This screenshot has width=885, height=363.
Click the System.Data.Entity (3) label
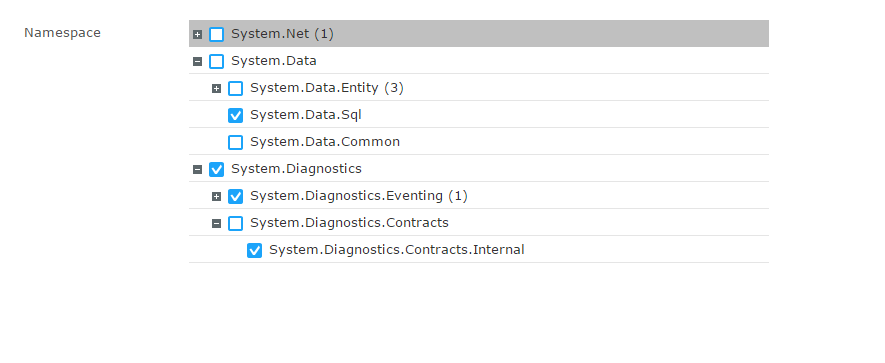(x=327, y=88)
